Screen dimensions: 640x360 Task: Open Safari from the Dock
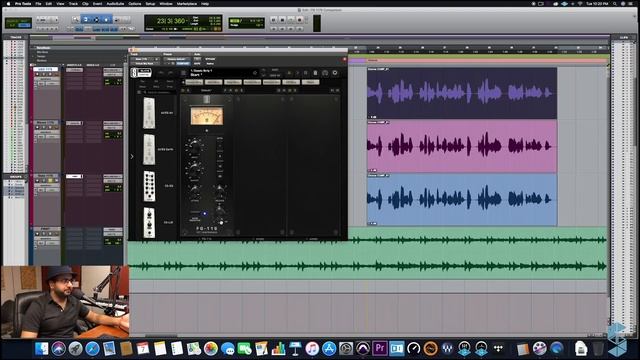pyautogui.click(x=92, y=349)
